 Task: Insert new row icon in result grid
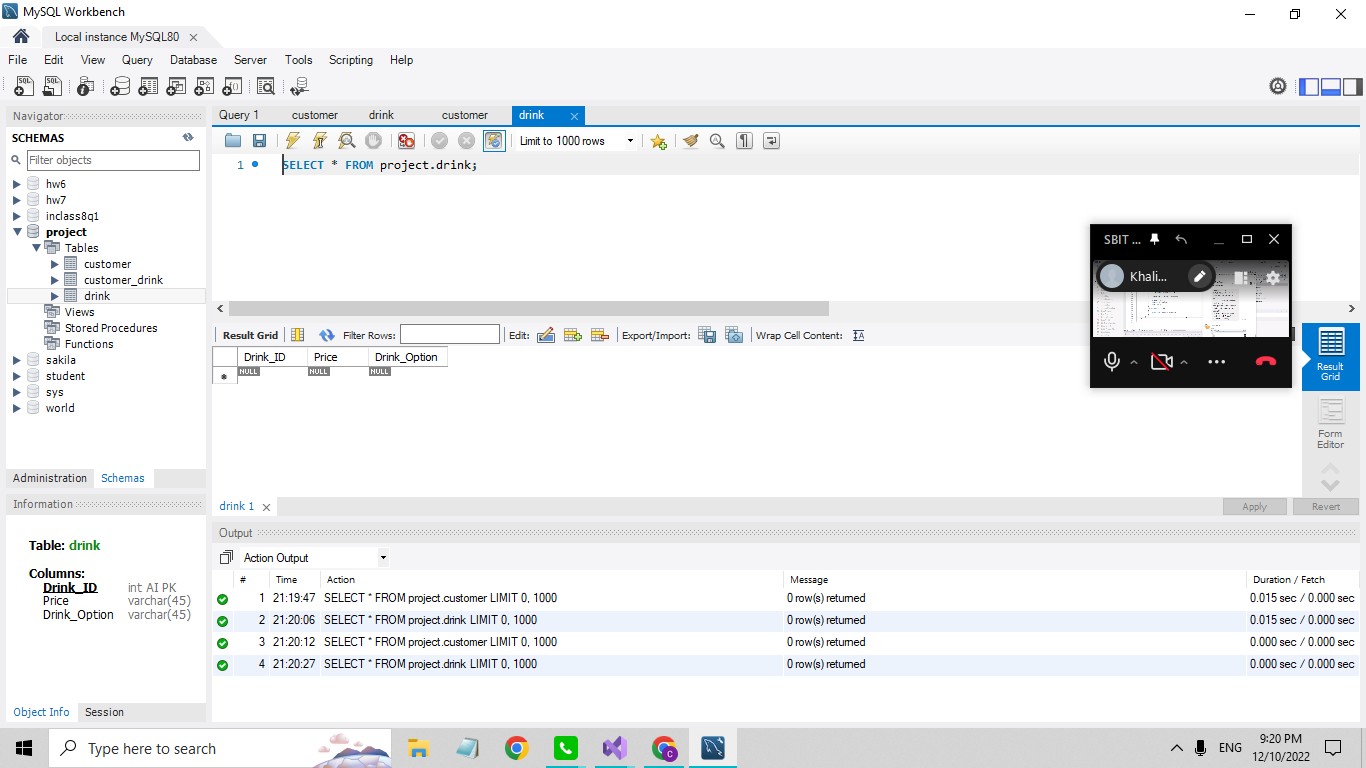click(x=573, y=336)
